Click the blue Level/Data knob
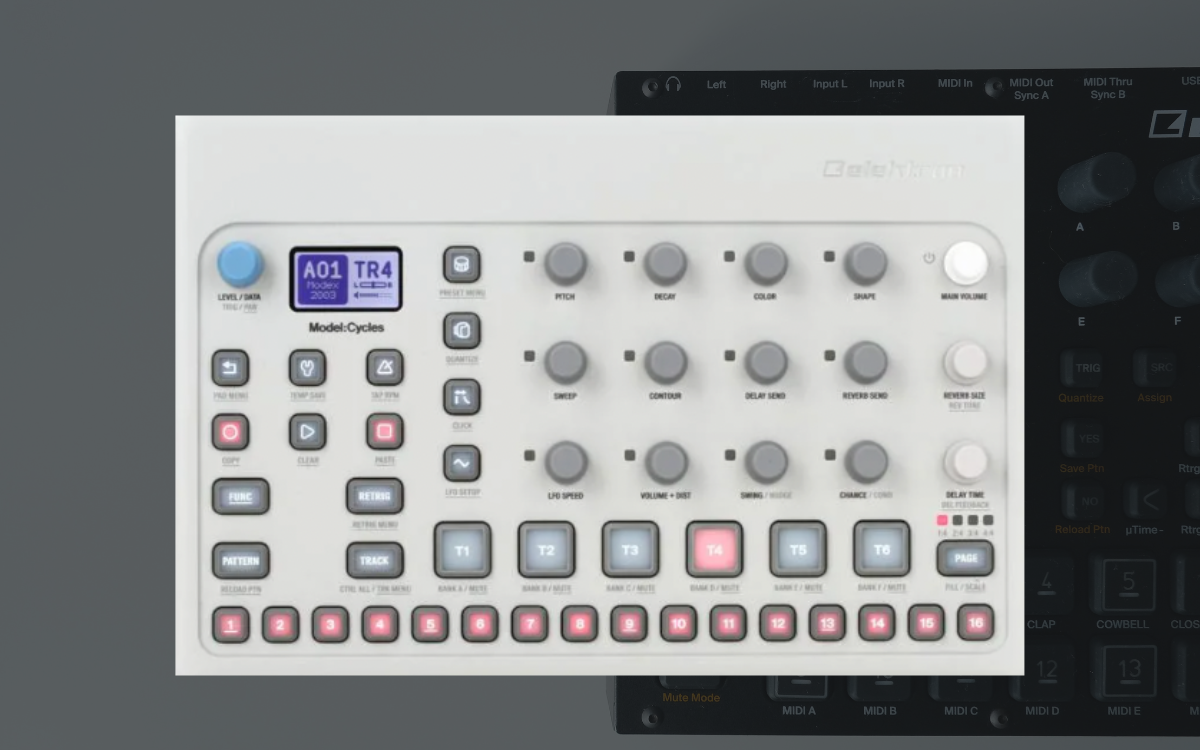 tap(240, 265)
